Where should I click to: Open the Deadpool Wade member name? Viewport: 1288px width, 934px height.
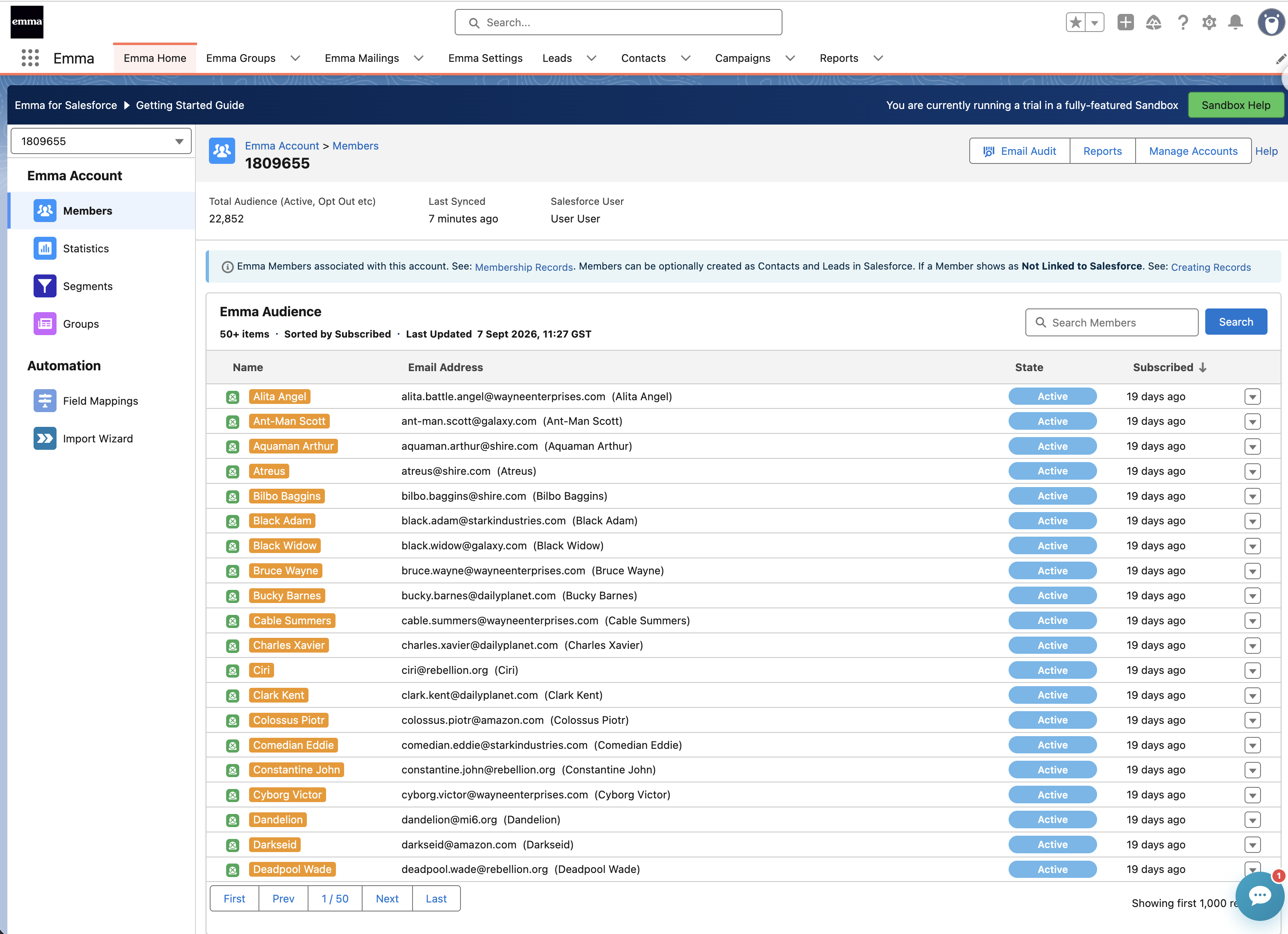292,869
